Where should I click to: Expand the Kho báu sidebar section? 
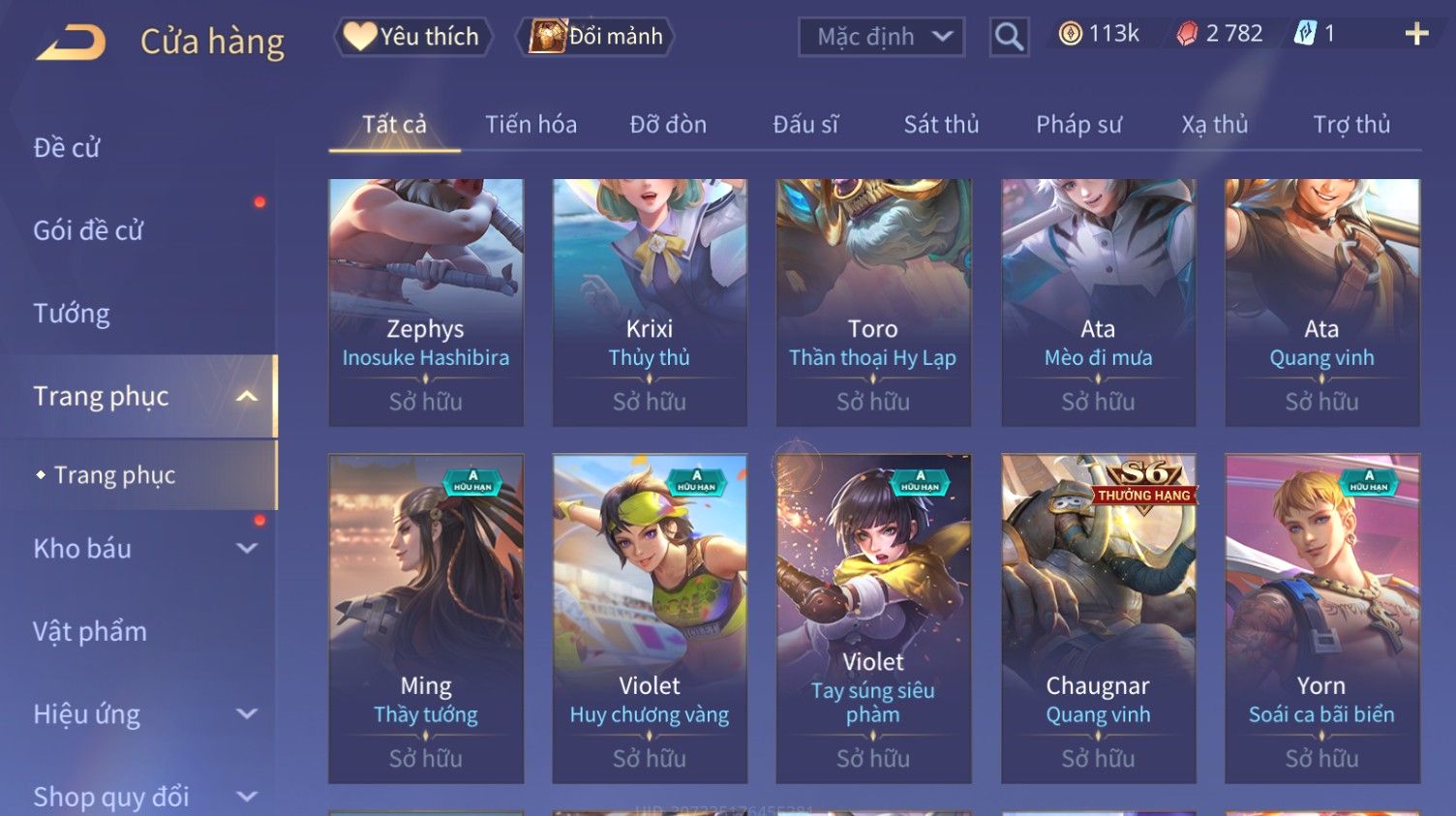247,548
